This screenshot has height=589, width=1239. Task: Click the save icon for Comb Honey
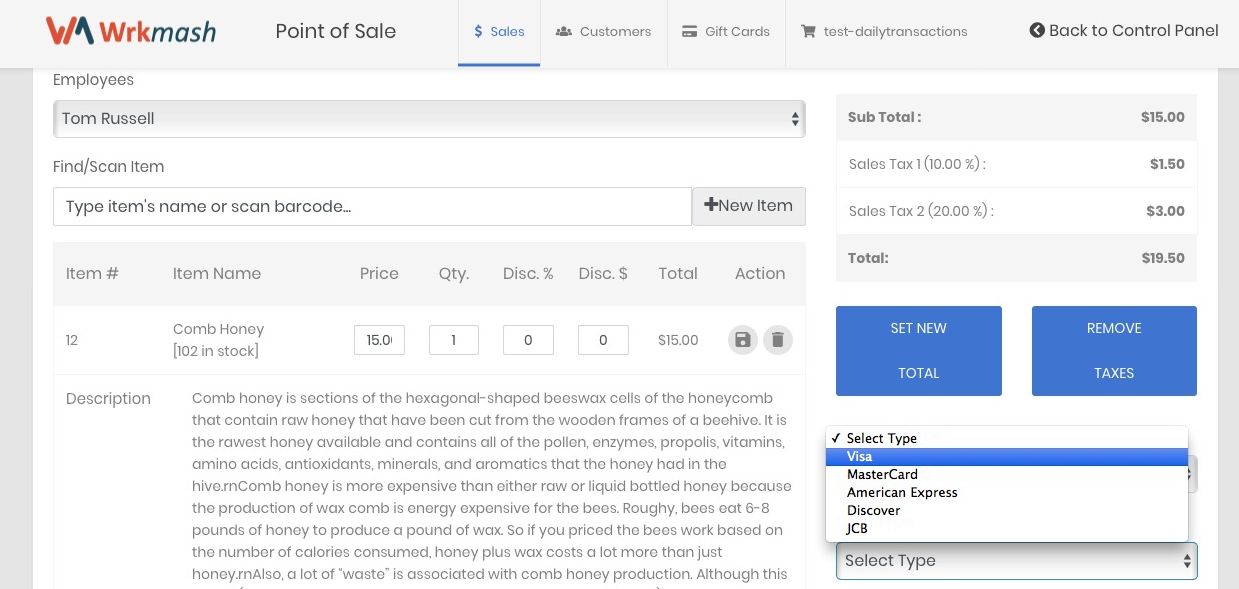742,340
